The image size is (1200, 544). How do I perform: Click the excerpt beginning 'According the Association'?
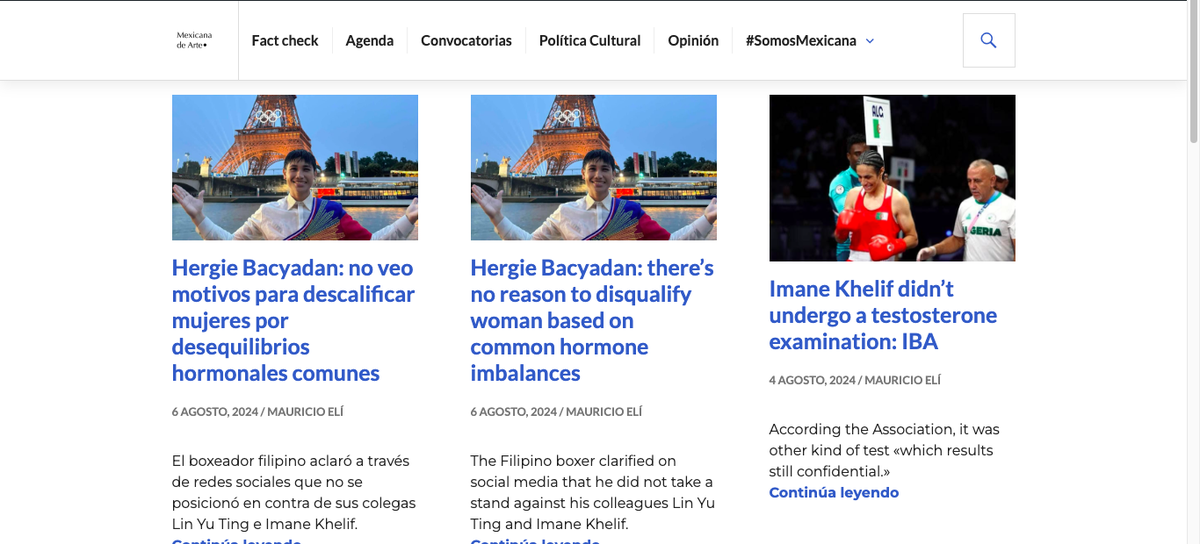[x=884, y=449]
